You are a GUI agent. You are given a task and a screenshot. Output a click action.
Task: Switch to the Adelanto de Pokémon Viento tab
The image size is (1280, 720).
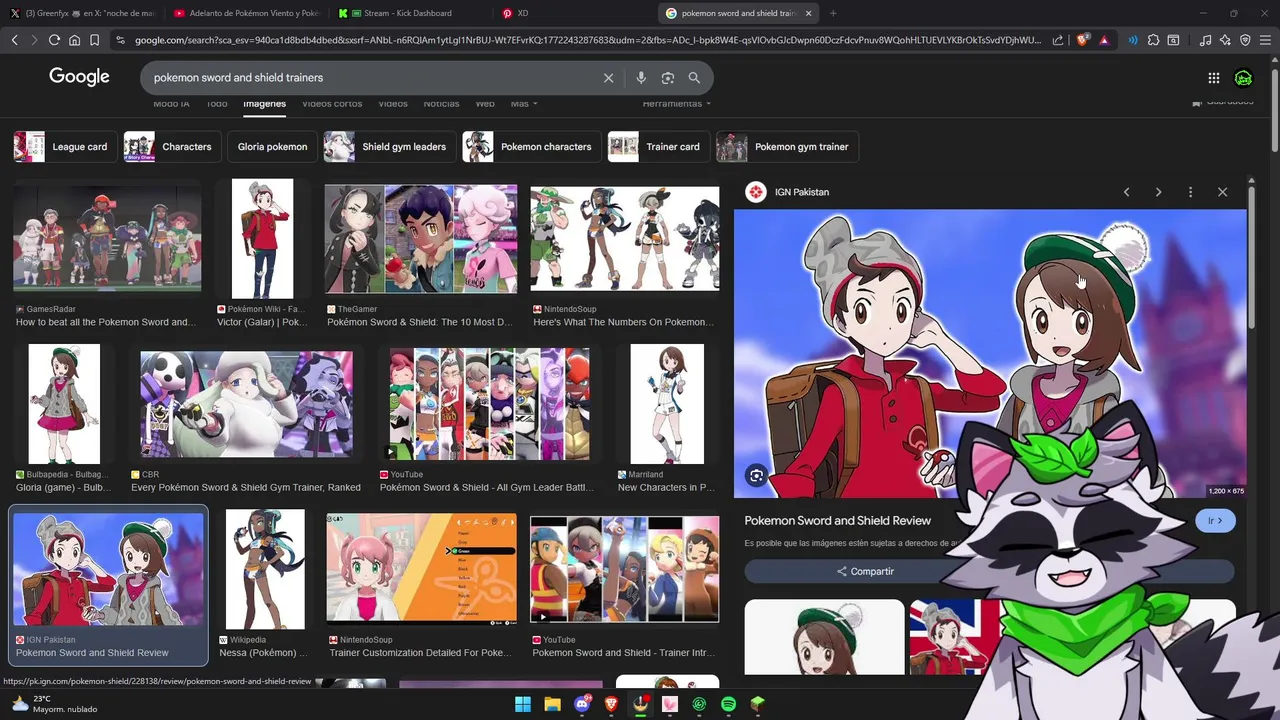pos(246,13)
